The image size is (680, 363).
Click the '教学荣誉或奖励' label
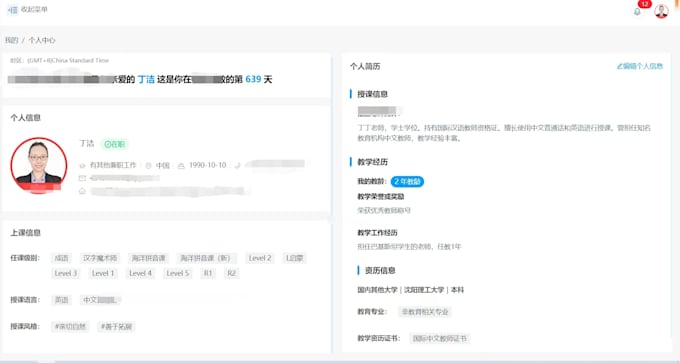[381, 196]
